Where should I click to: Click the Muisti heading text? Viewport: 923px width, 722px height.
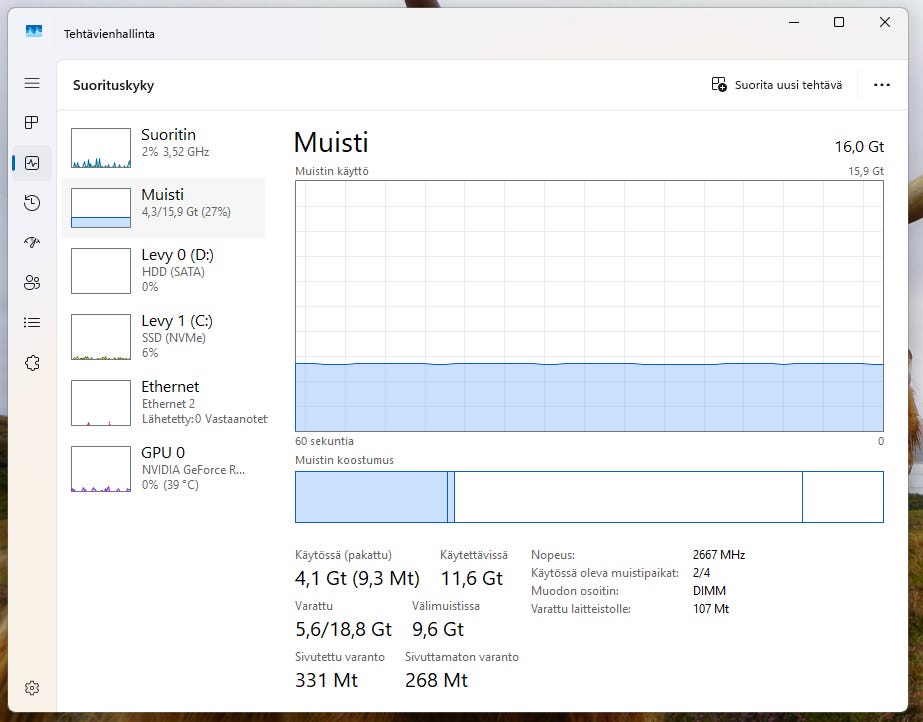[x=331, y=142]
